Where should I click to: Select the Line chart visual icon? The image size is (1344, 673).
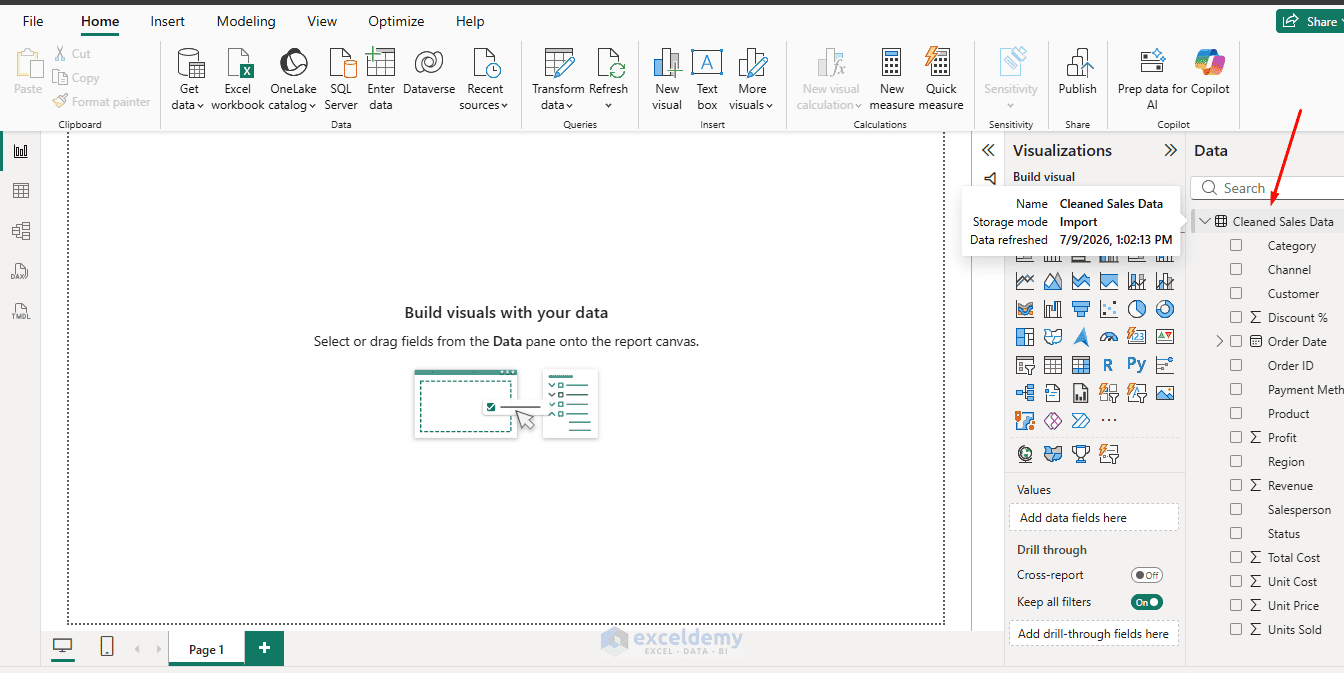pos(1025,281)
